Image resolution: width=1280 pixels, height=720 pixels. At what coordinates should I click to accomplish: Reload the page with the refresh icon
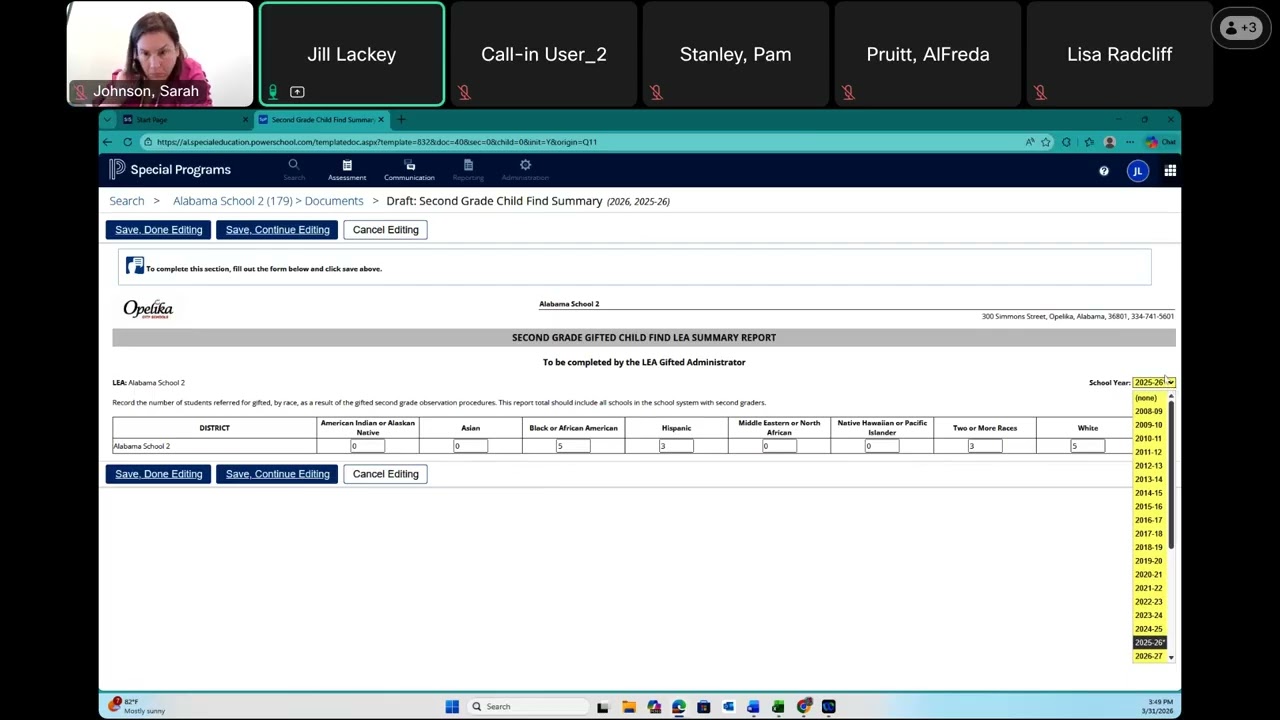[127, 142]
